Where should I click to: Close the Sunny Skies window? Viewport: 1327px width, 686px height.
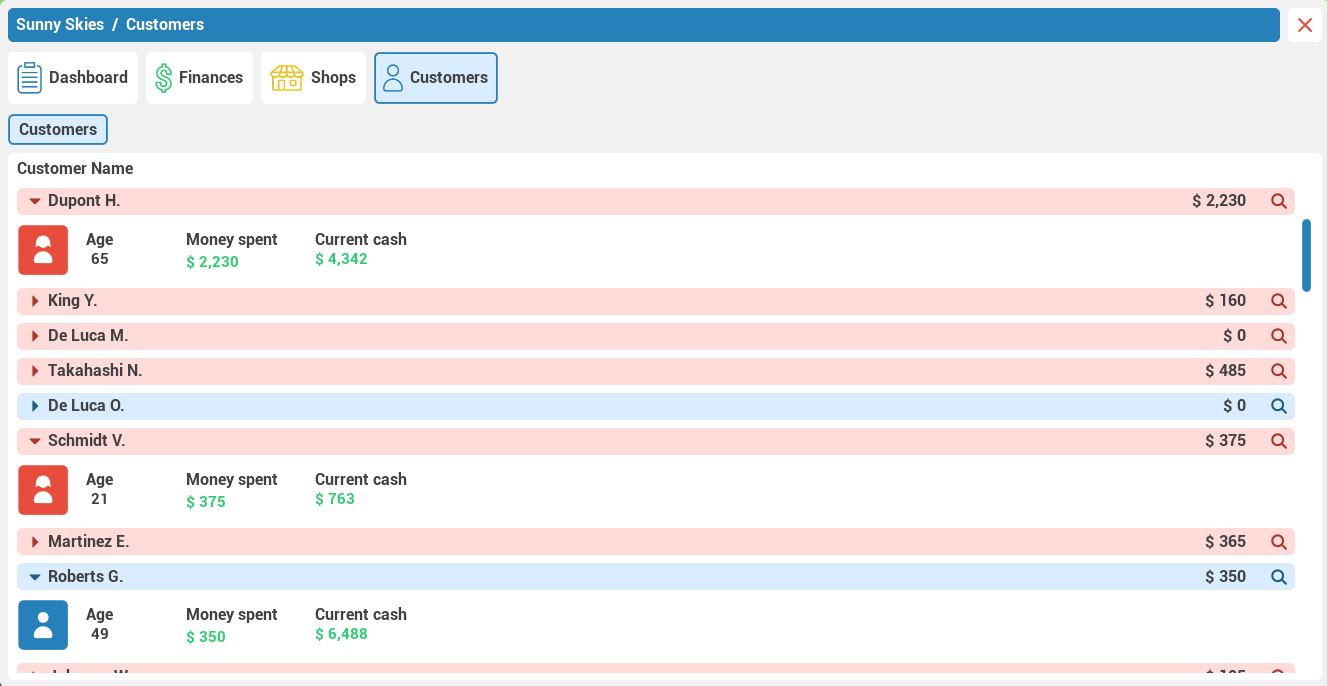click(1304, 25)
